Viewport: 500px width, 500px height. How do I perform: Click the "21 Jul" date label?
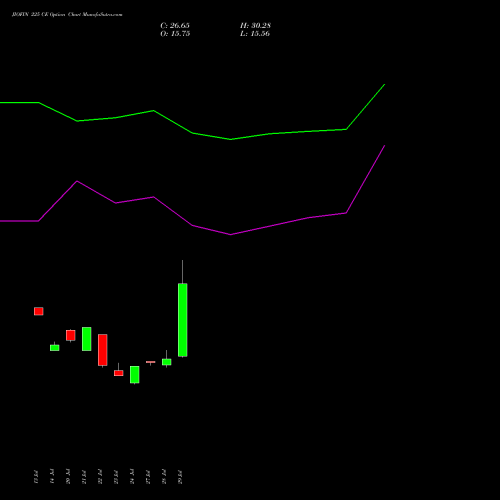[x=84, y=477]
